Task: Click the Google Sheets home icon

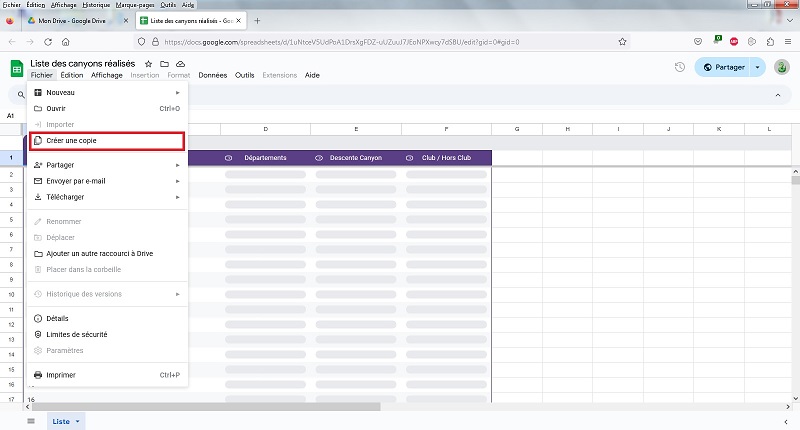Action: pos(17,68)
